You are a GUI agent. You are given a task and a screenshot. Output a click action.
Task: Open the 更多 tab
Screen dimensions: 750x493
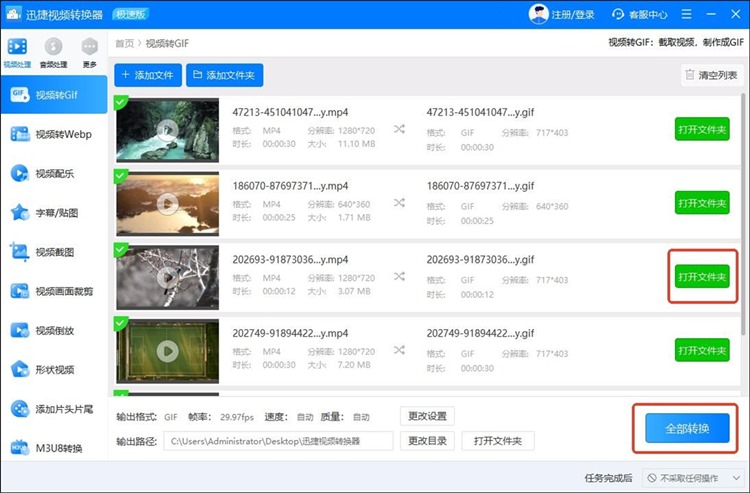89,53
